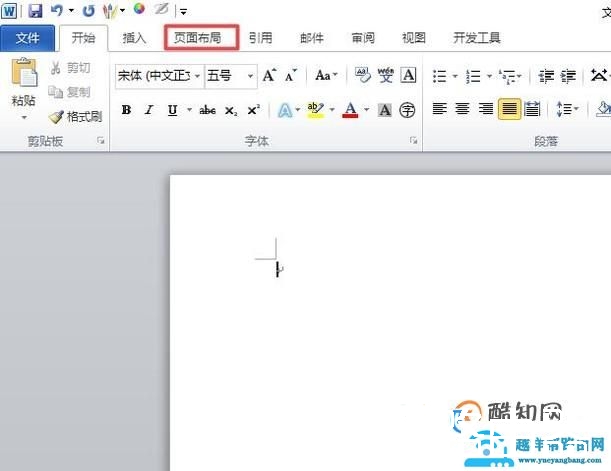This screenshot has width=611, height=471.
Task: Toggle Underline formatting
Action: coord(173,110)
